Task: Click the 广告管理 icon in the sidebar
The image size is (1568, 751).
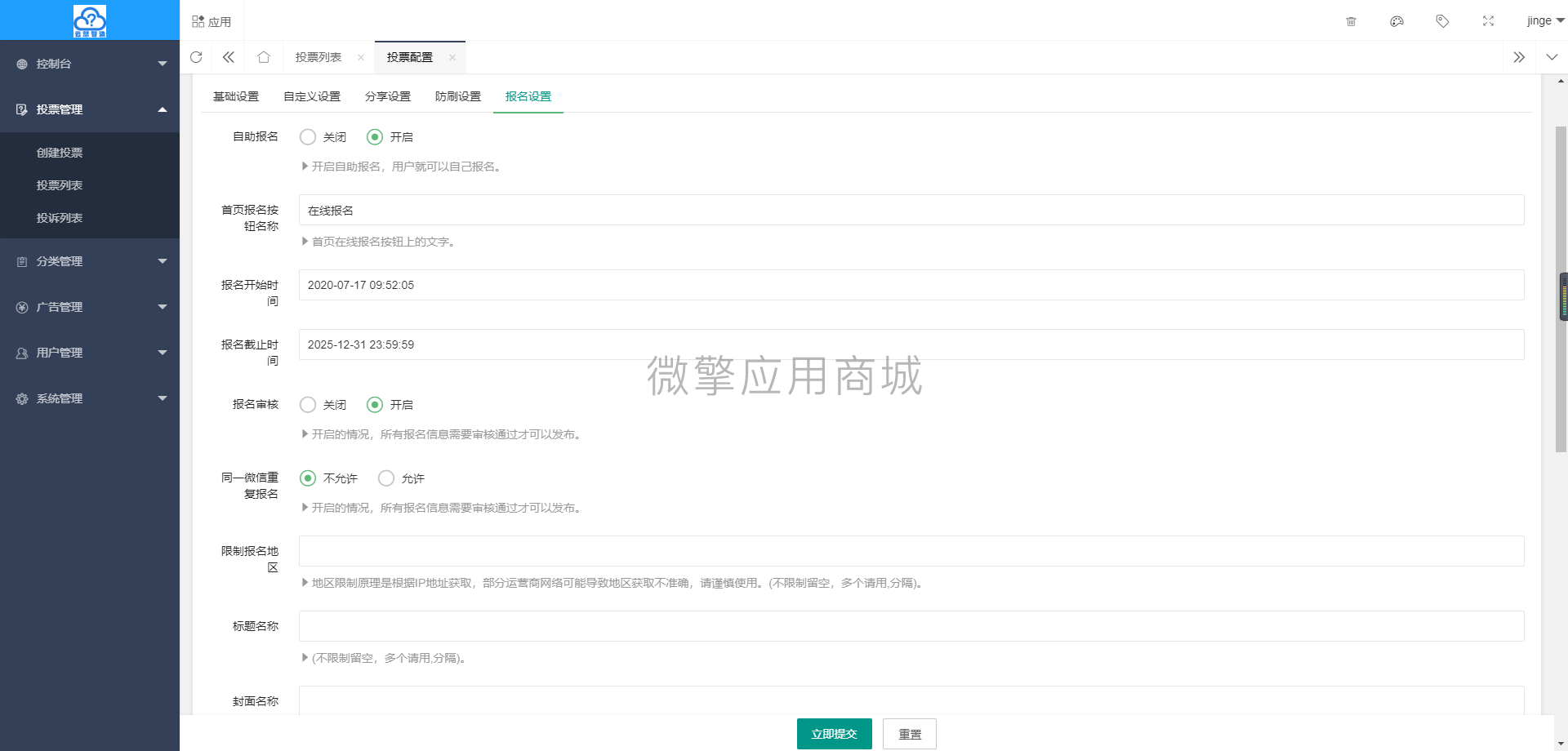Action: 22,307
